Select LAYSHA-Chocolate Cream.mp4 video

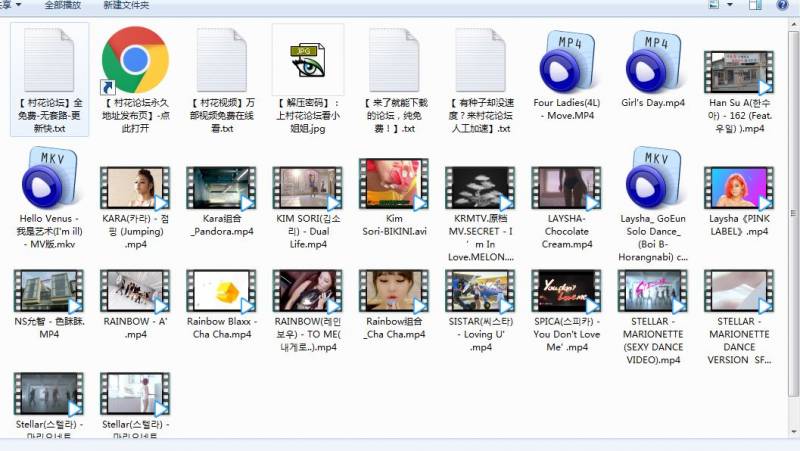tap(566, 208)
